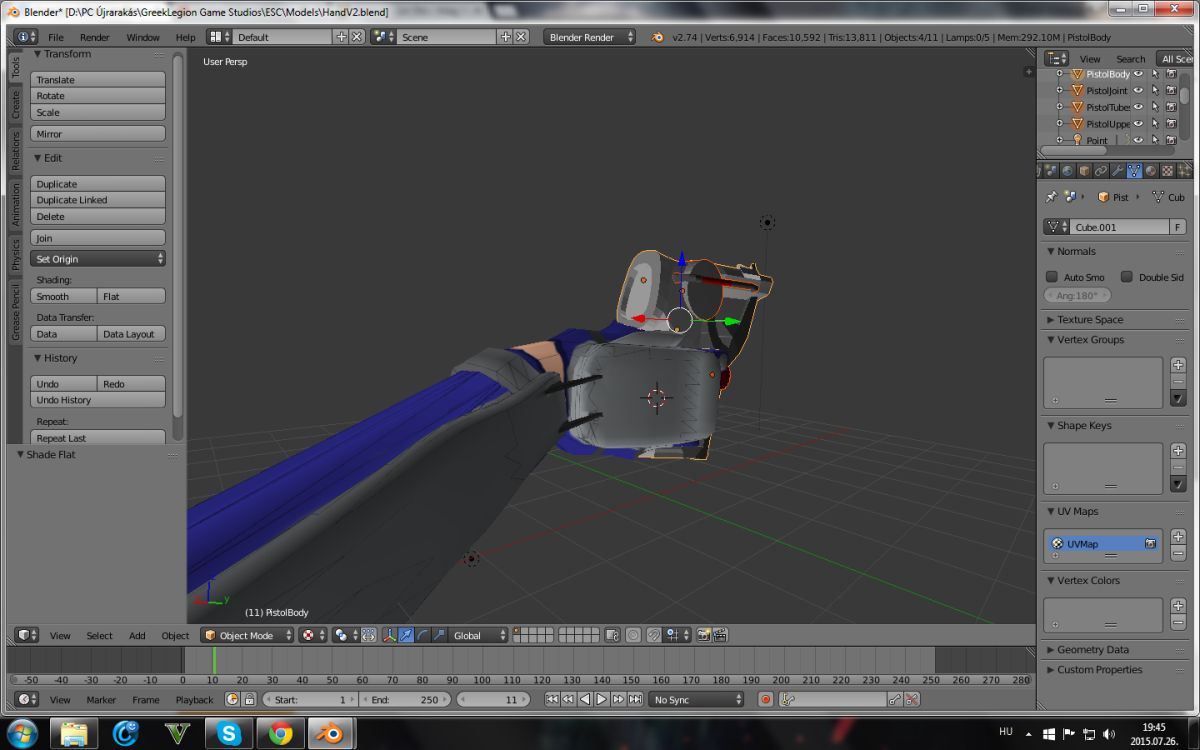1200x750 pixels.
Task: Click the Smooth shading button
Action: tap(64, 296)
